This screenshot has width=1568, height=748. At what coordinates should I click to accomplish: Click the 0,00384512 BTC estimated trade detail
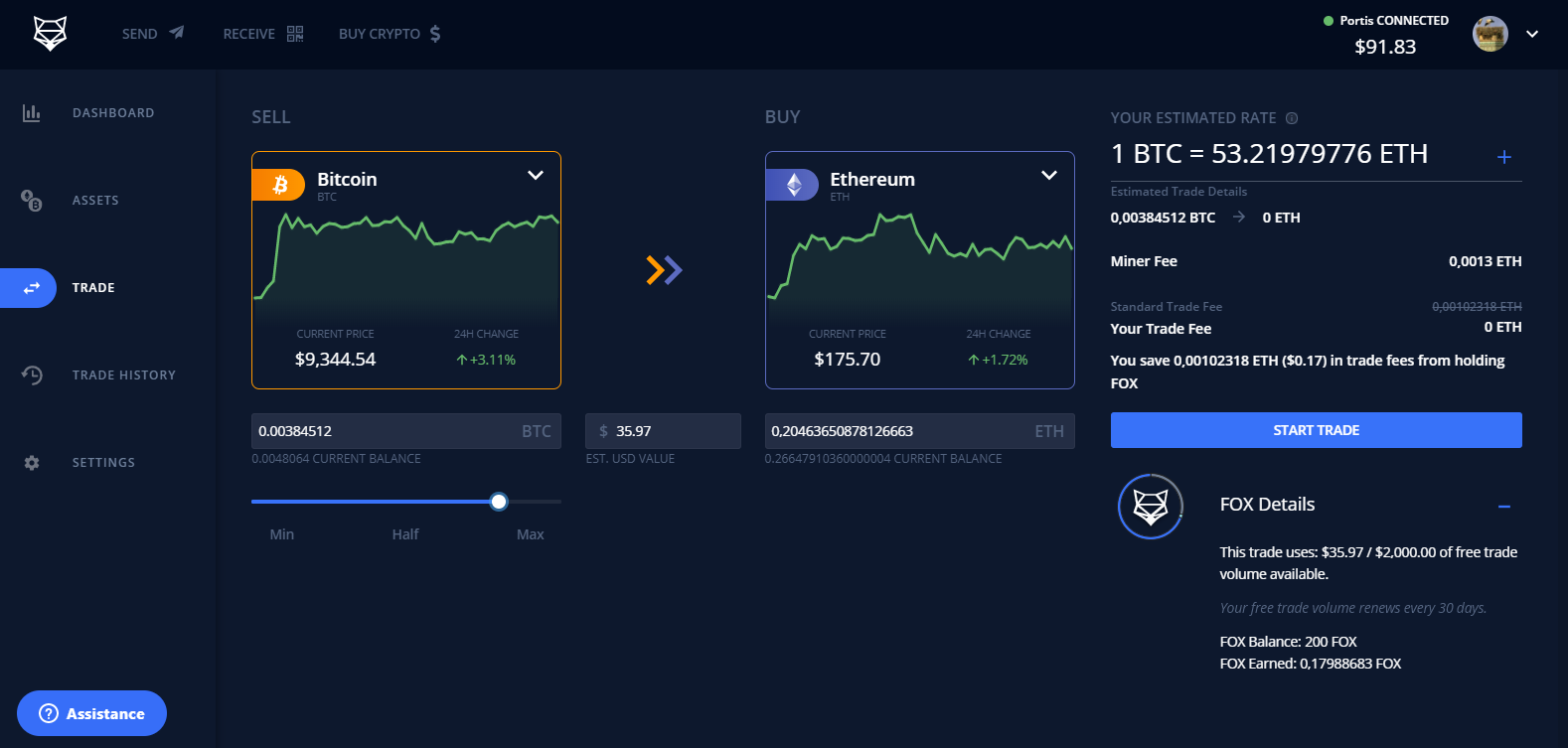pos(1163,218)
